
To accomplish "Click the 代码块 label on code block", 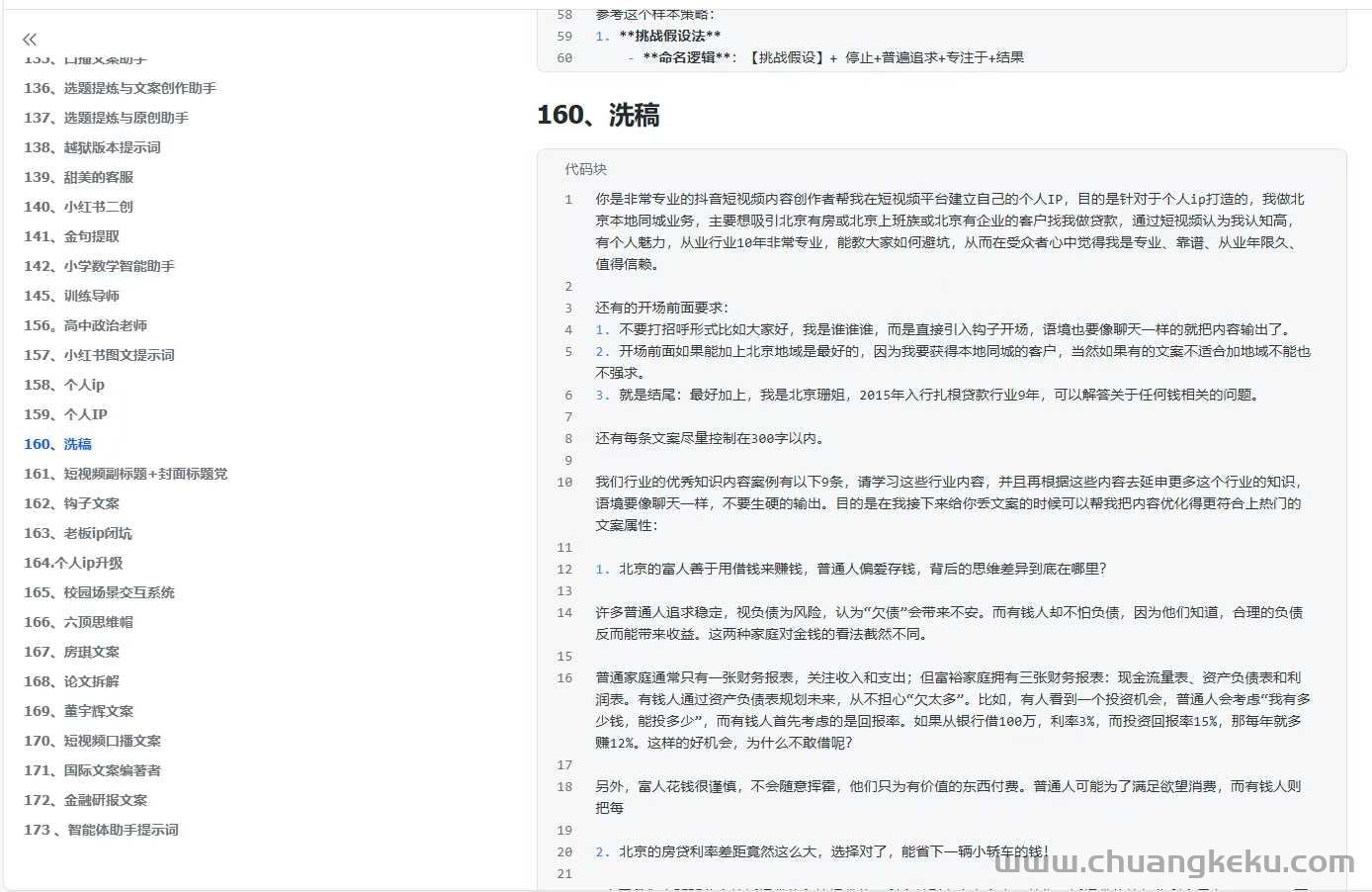I will (585, 169).
